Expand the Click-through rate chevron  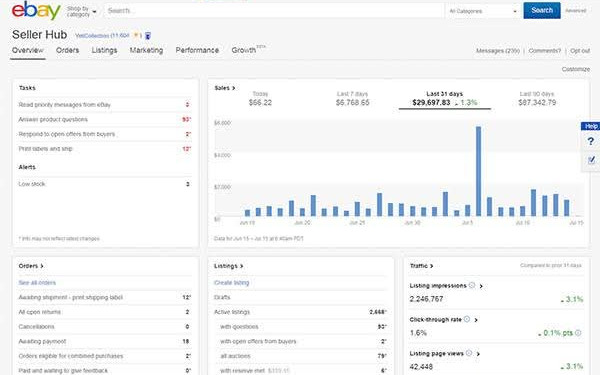pyautogui.click(x=476, y=320)
